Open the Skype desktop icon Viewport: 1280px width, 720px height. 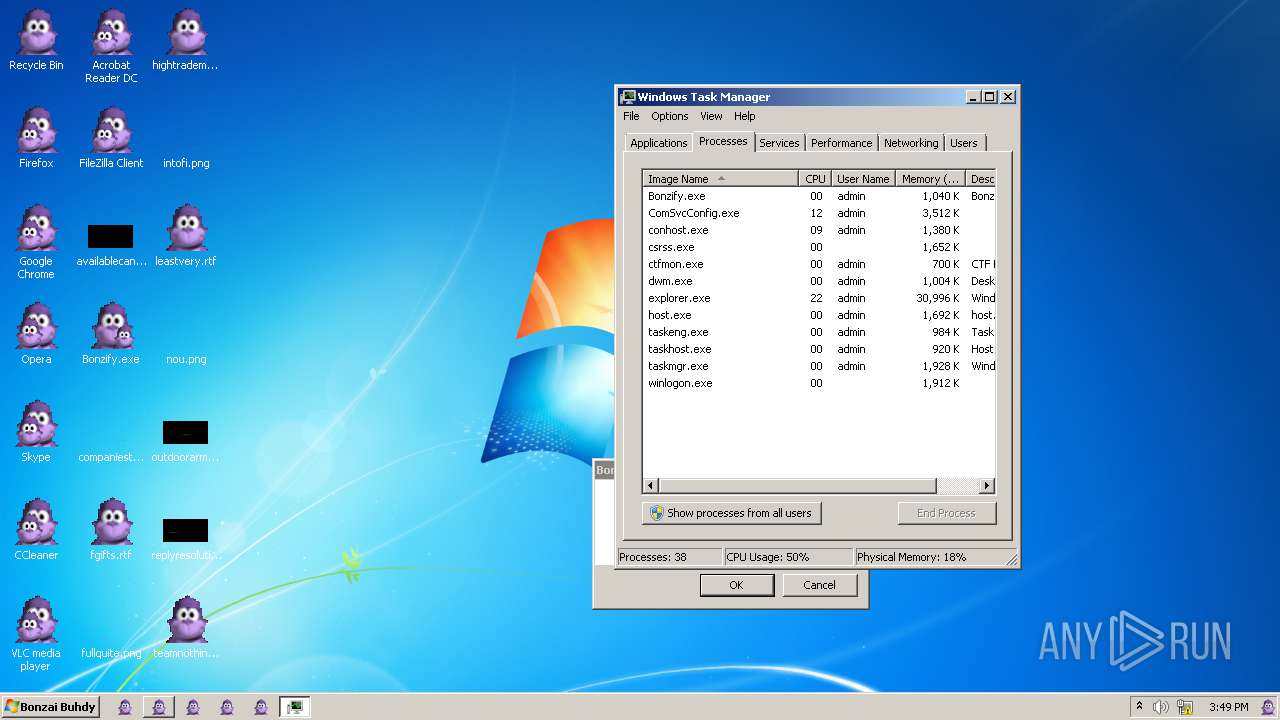pyautogui.click(x=36, y=433)
